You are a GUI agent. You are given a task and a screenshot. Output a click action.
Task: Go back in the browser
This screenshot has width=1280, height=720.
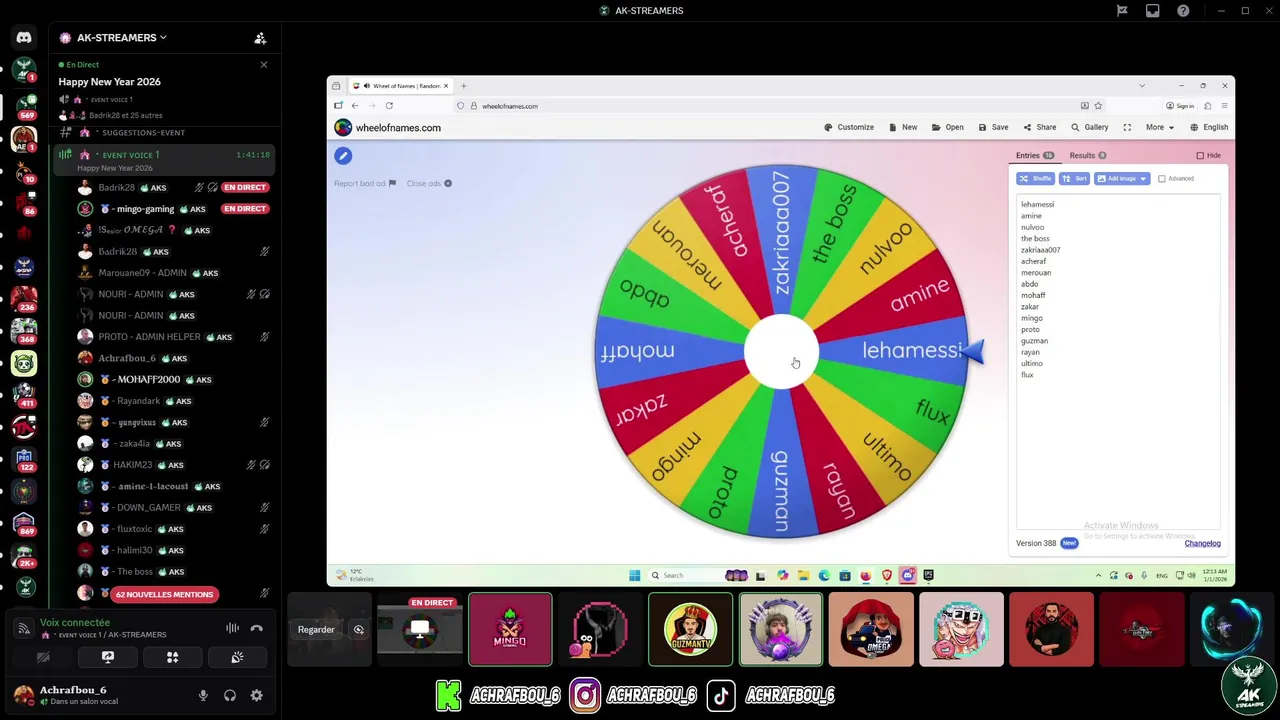(x=354, y=106)
